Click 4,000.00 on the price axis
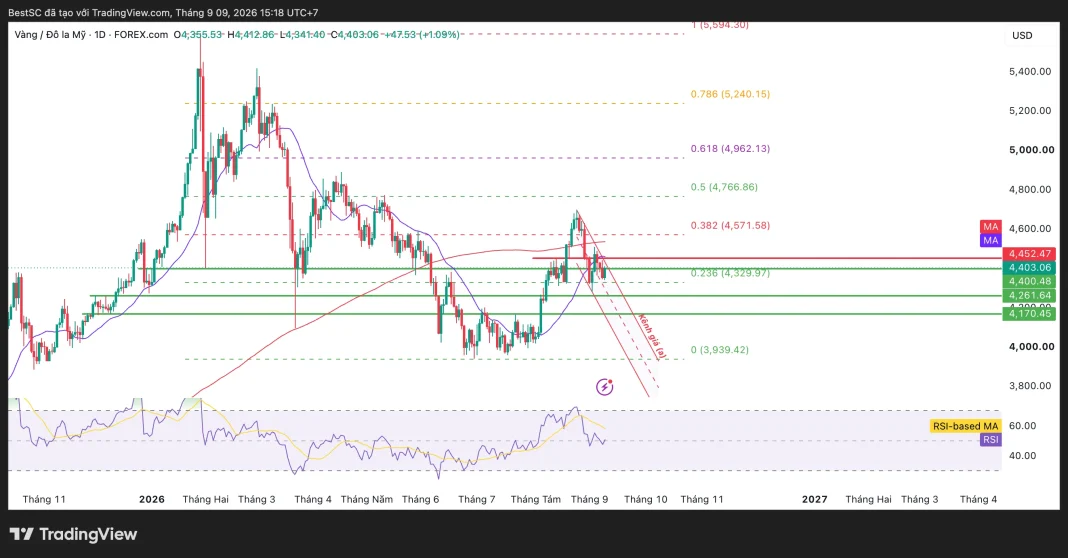This screenshot has height=558, width=1068. tap(1031, 347)
